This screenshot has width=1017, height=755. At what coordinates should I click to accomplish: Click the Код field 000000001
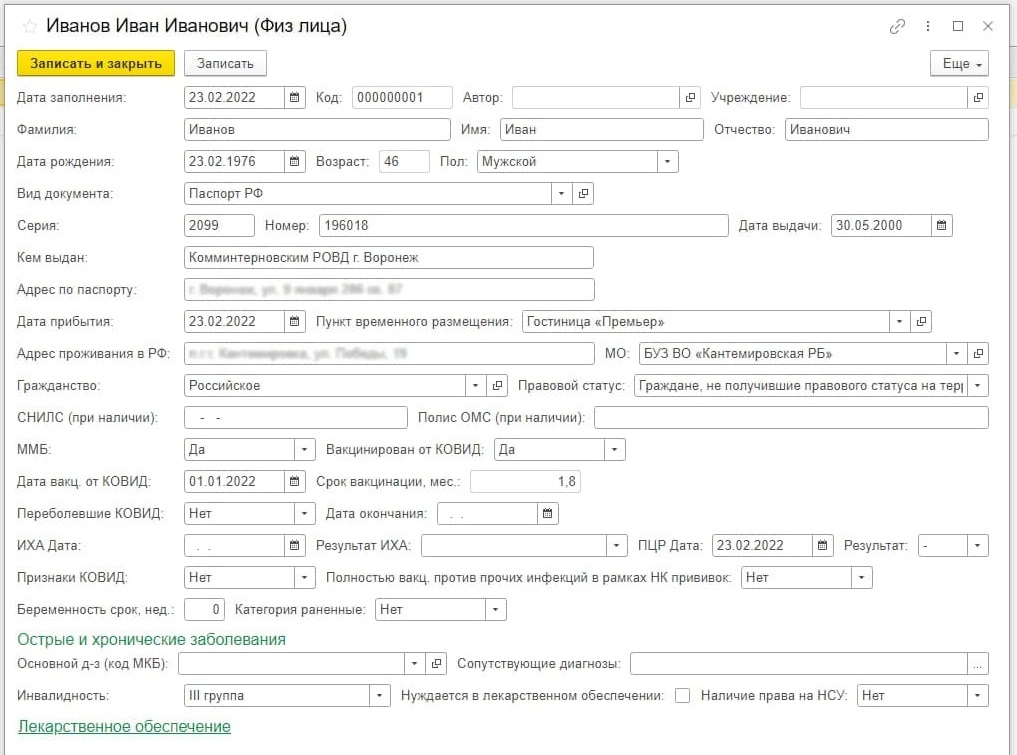point(402,97)
